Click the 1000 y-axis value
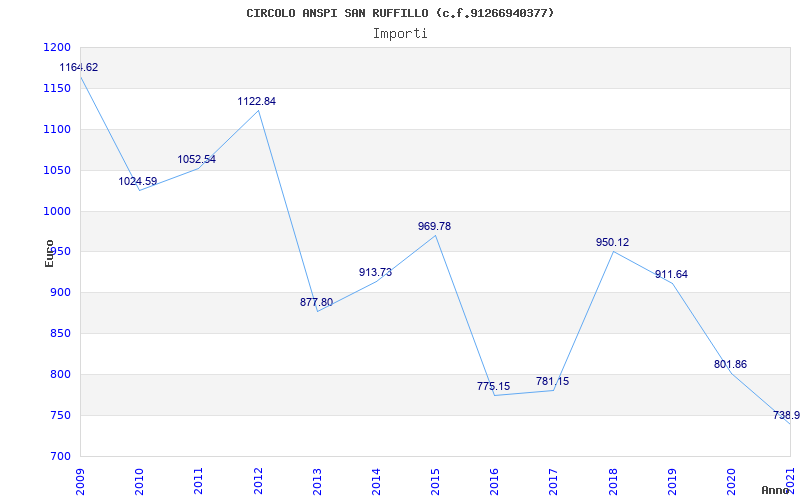 pyautogui.click(x=57, y=211)
